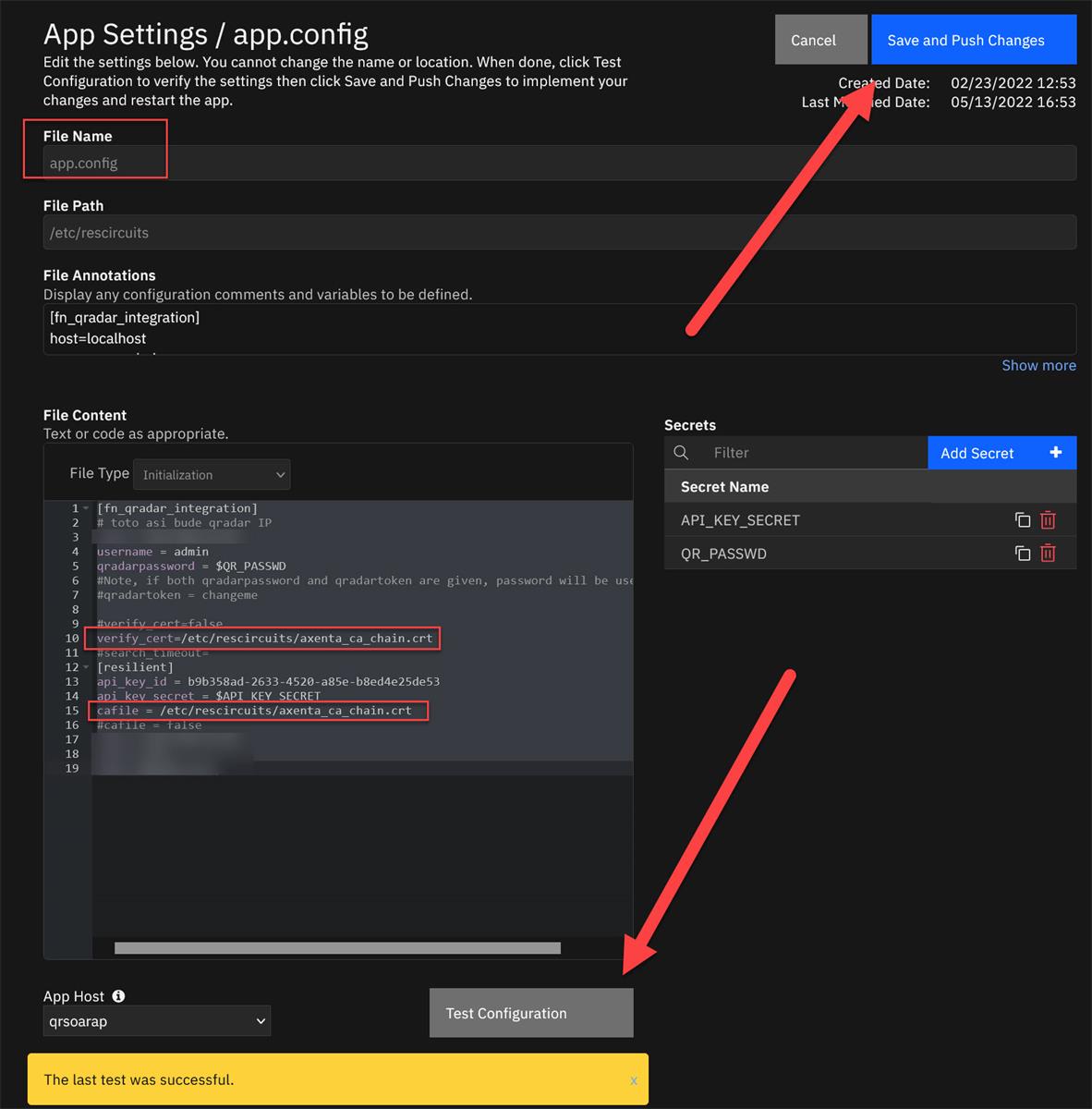Delete the API_KEY_SECRET secret
The height and width of the screenshot is (1109, 1092).
pos(1048,519)
